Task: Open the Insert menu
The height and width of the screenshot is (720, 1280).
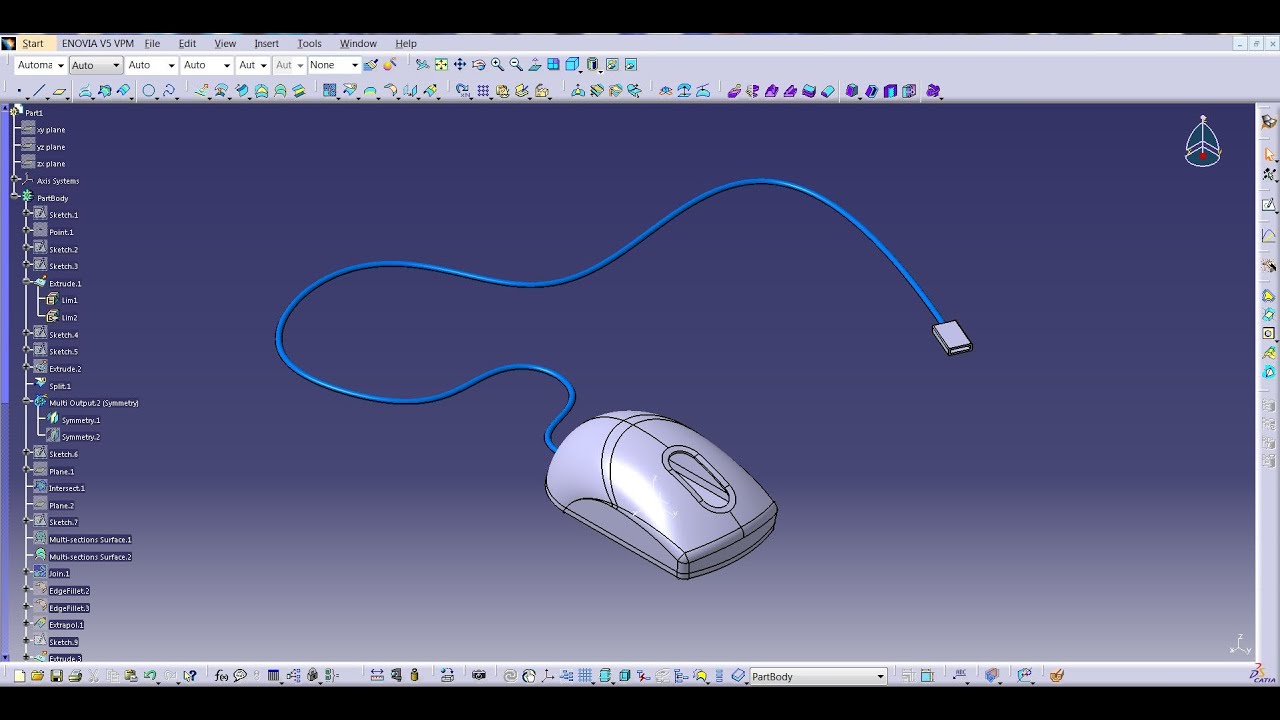Action: coord(266,43)
